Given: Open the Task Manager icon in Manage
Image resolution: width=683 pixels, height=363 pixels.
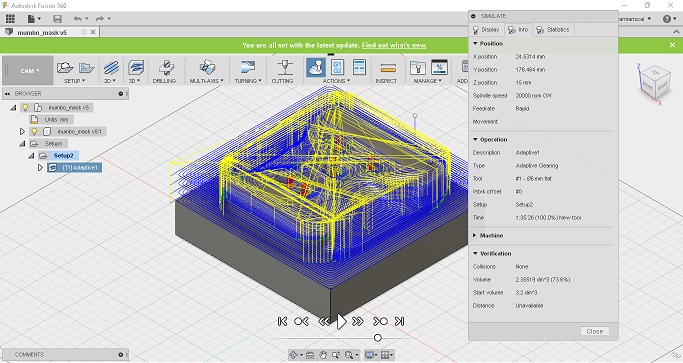Looking at the screenshot, I should [x=439, y=68].
